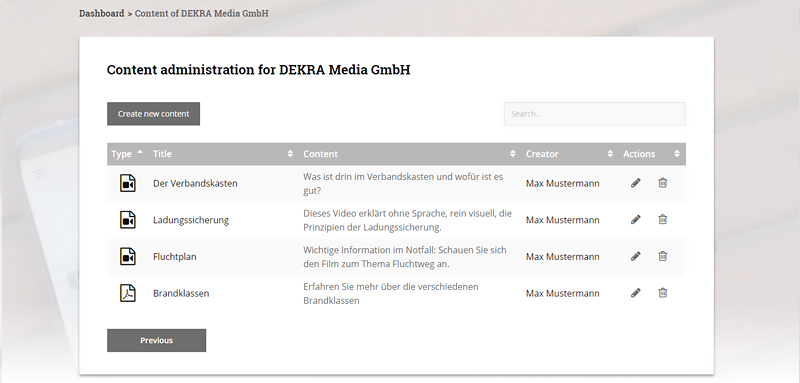This screenshot has height=383, width=800.
Task: Click the trash icon for Brandklassen
Action: tap(662, 293)
